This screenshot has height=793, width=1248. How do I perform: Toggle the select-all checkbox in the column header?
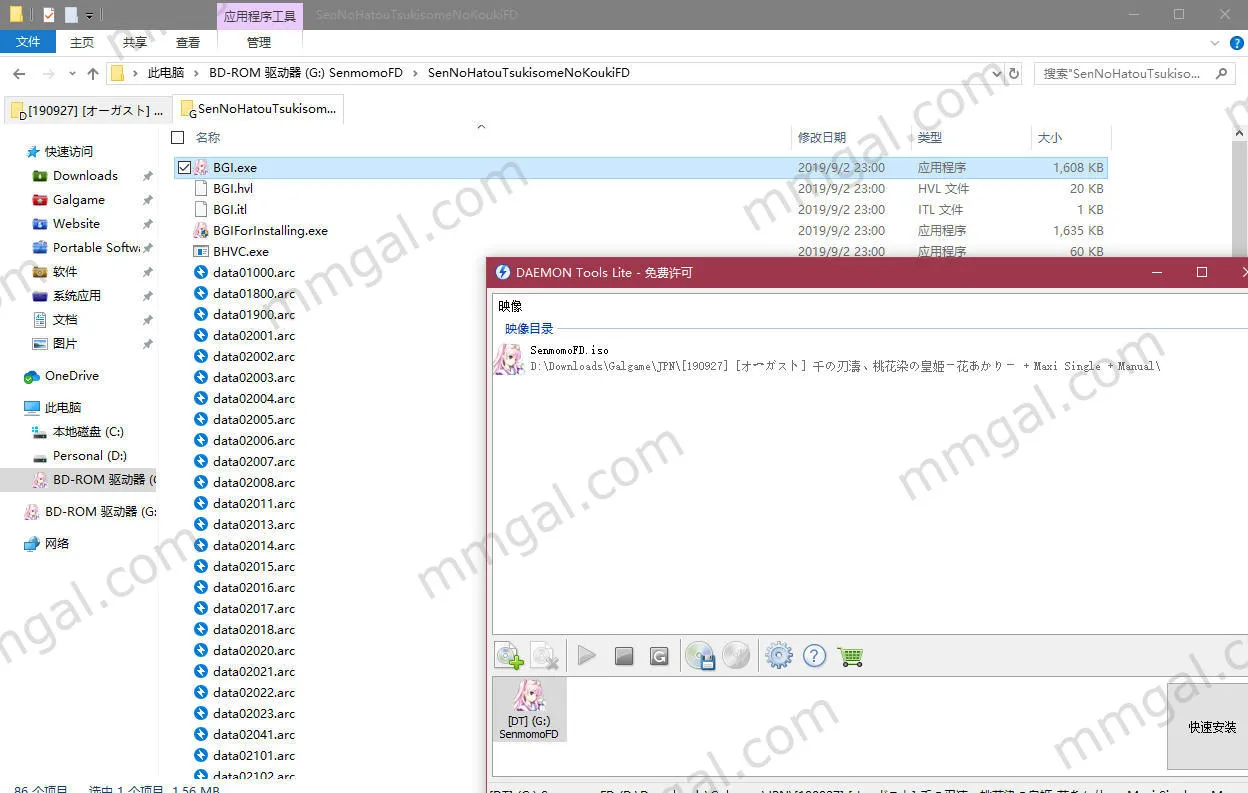pos(178,137)
